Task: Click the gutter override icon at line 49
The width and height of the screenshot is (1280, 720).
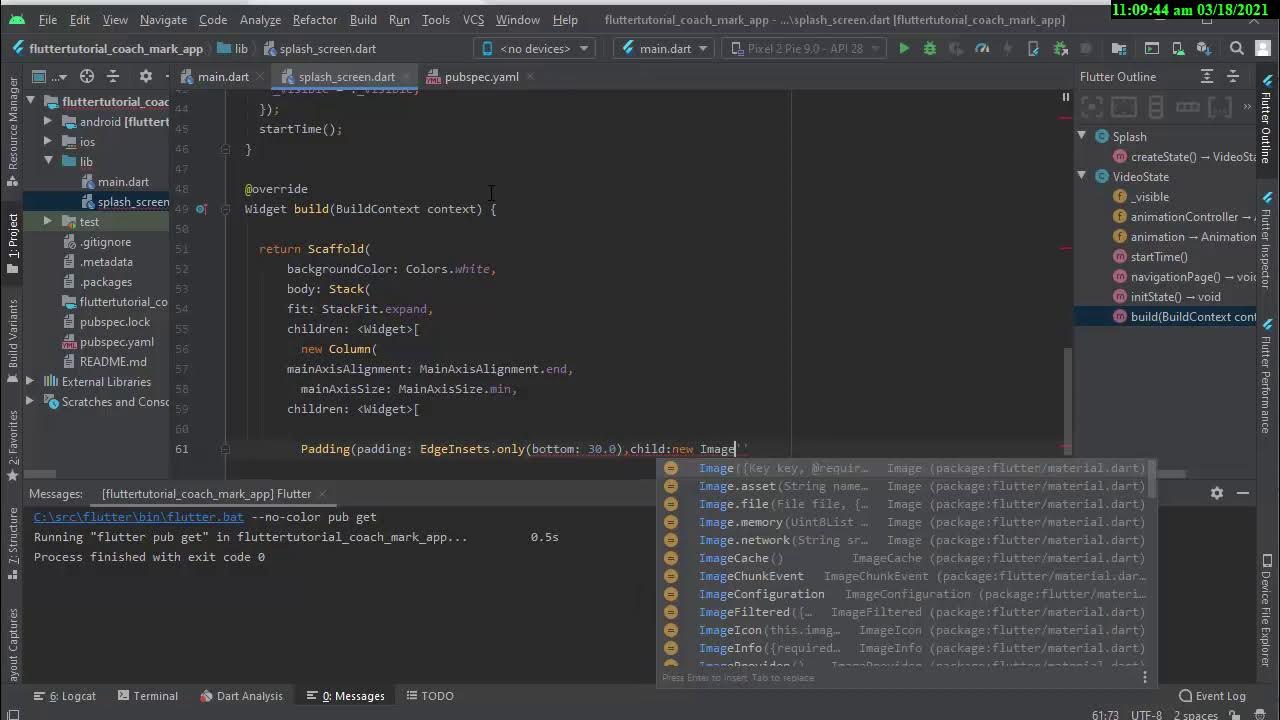Action: tap(201, 209)
